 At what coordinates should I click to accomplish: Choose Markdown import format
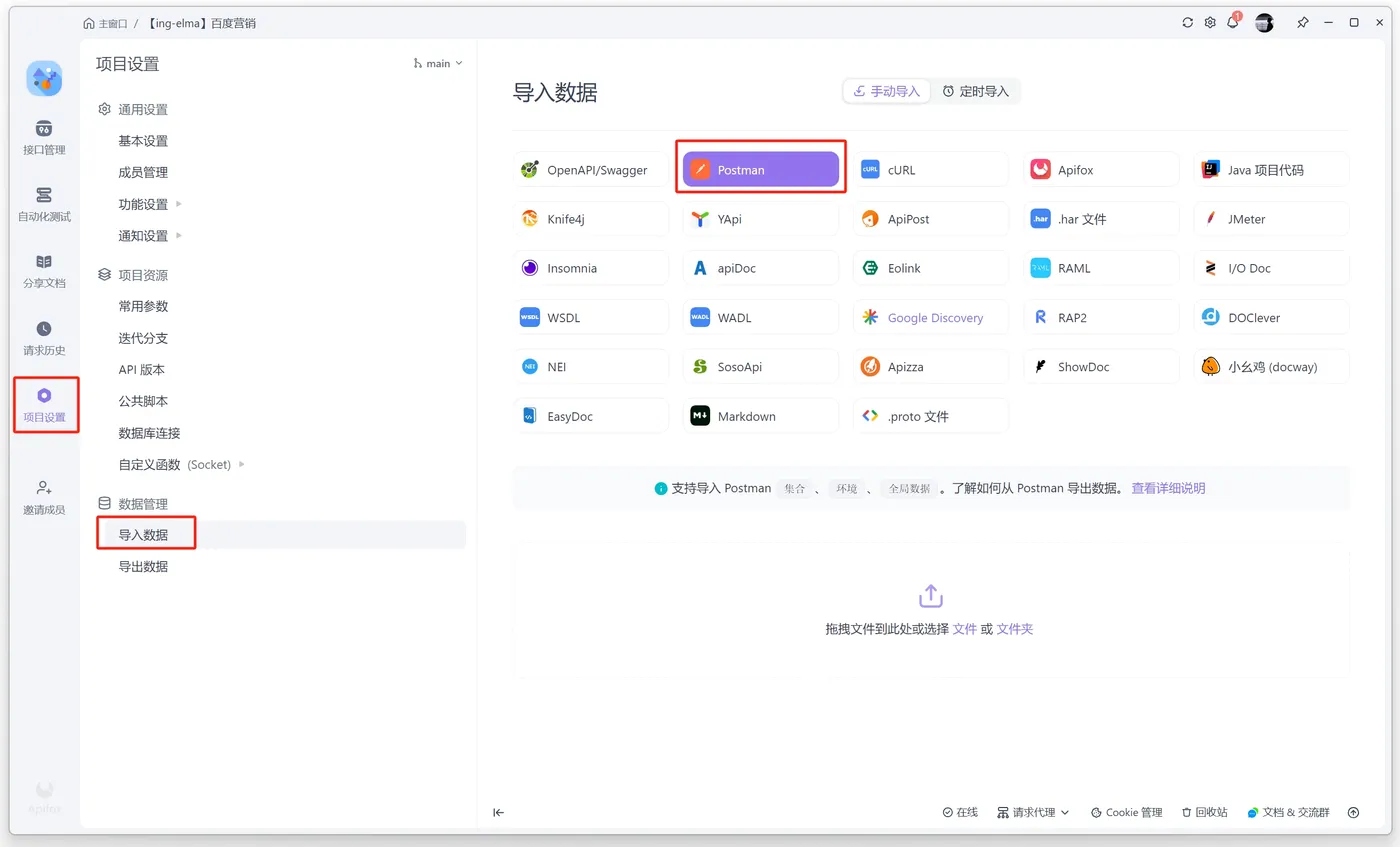[761, 416]
